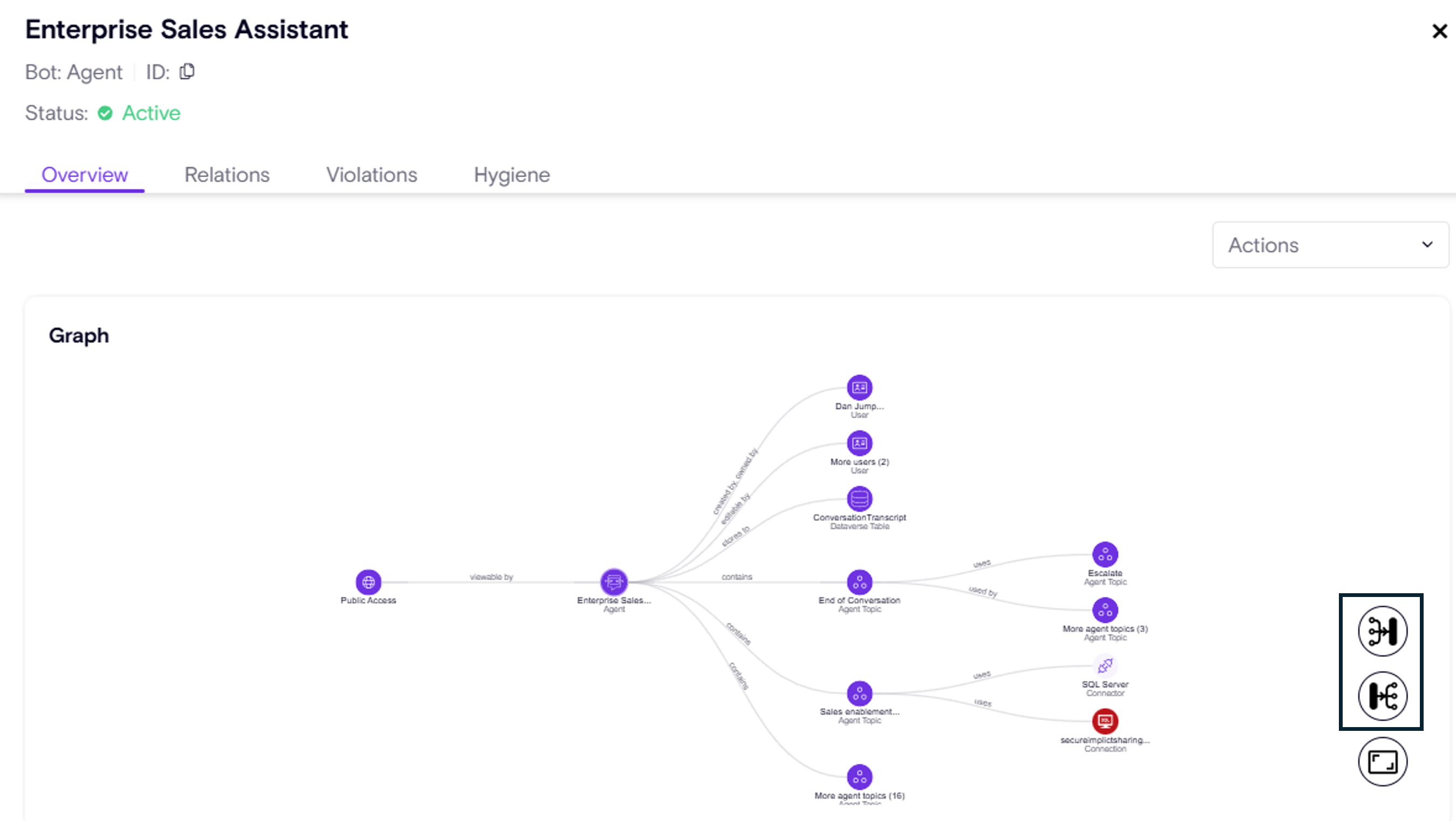
Task: Click the red secureimplicitsharing connection node
Action: pyautogui.click(x=1105, y=721)
